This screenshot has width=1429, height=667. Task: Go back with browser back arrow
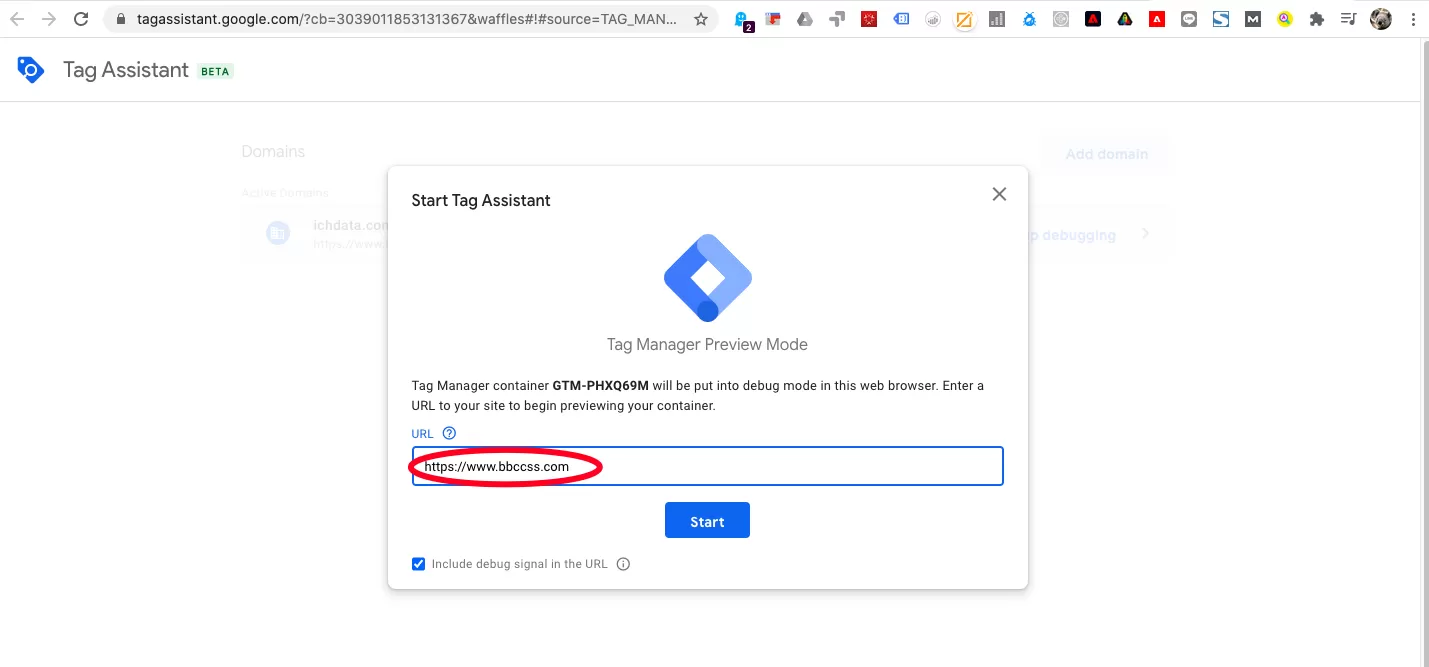click(17, 19)
